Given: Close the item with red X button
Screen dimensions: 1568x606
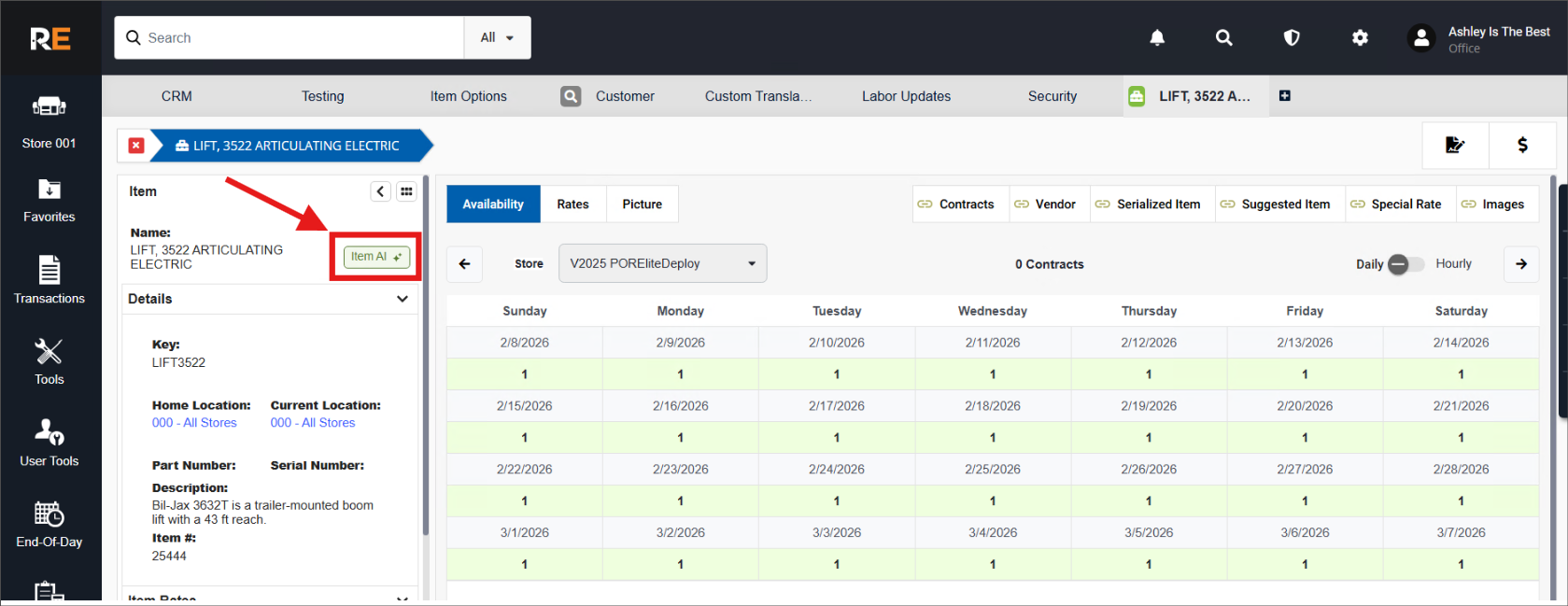Looking at the screenshot, I should coord(136,146).
